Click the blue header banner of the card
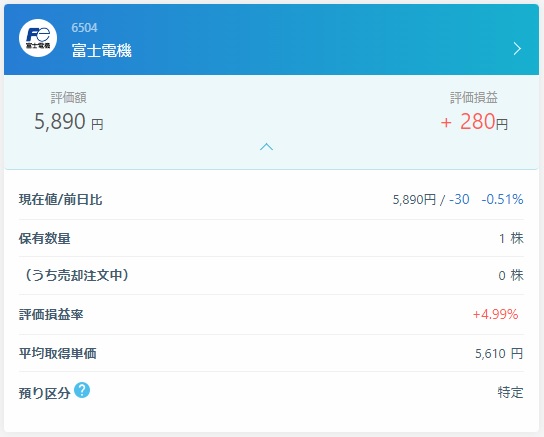The height and width of the screenshot is (437, 544). pyautogui.click(x=271, y=40)
